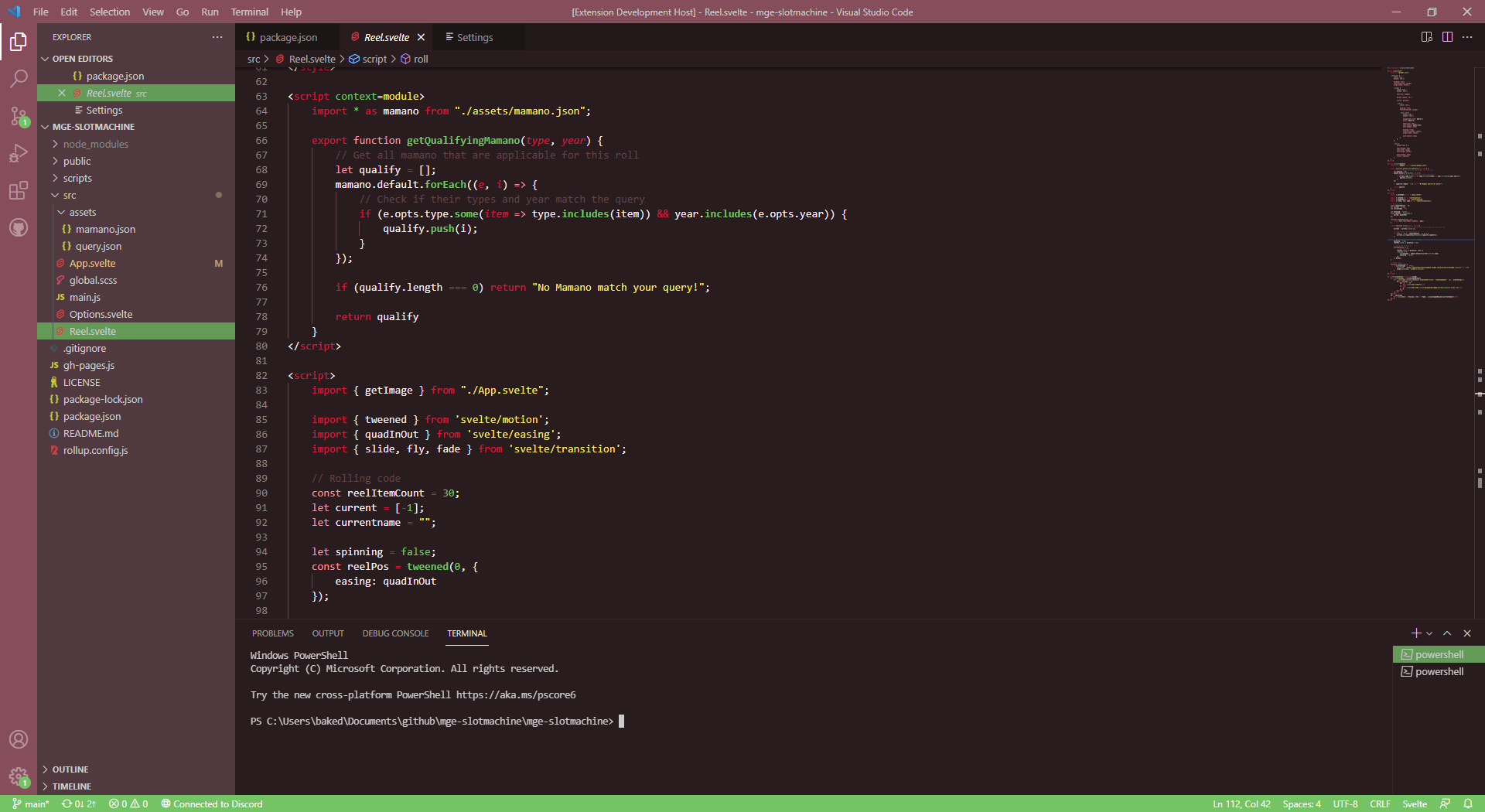Maximize the panel with chevron up
This screenshot has height=812, width=1485.
point(1447,633)
